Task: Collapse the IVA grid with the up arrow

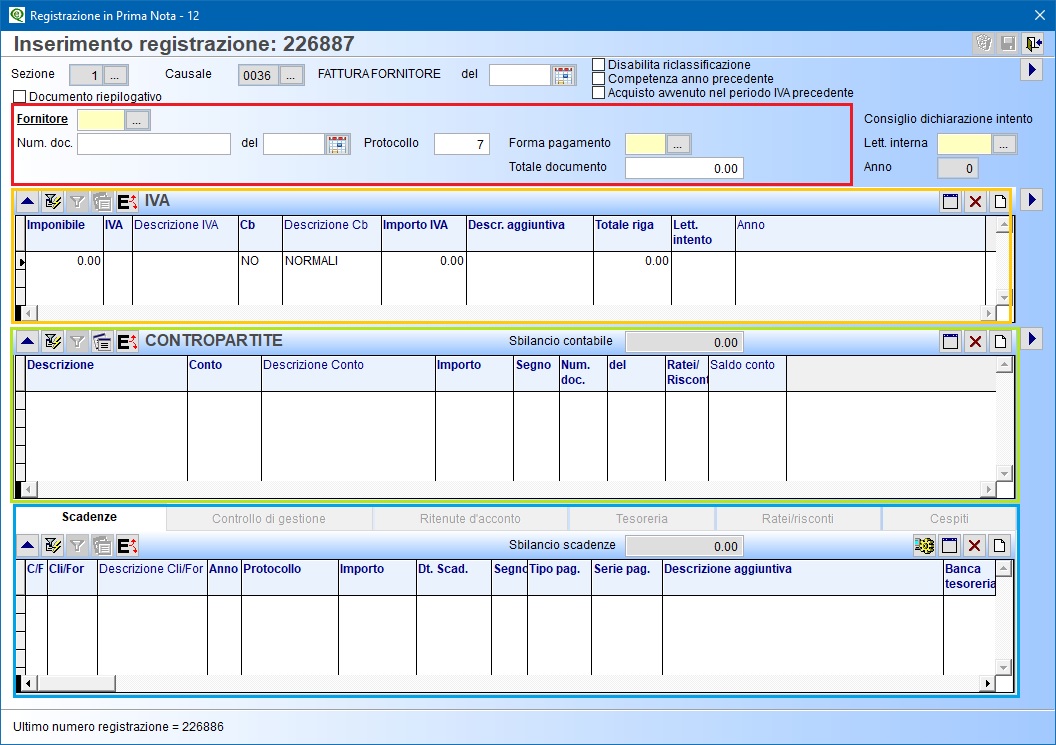Action: click(28, 201)
